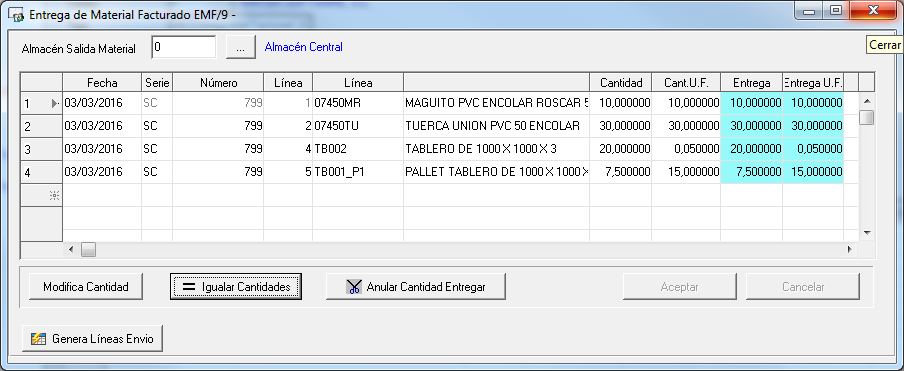Click Entrega U.F. cell 0,050000 in row 3
This screenshot has height=371, width=904.
[813, 149]
